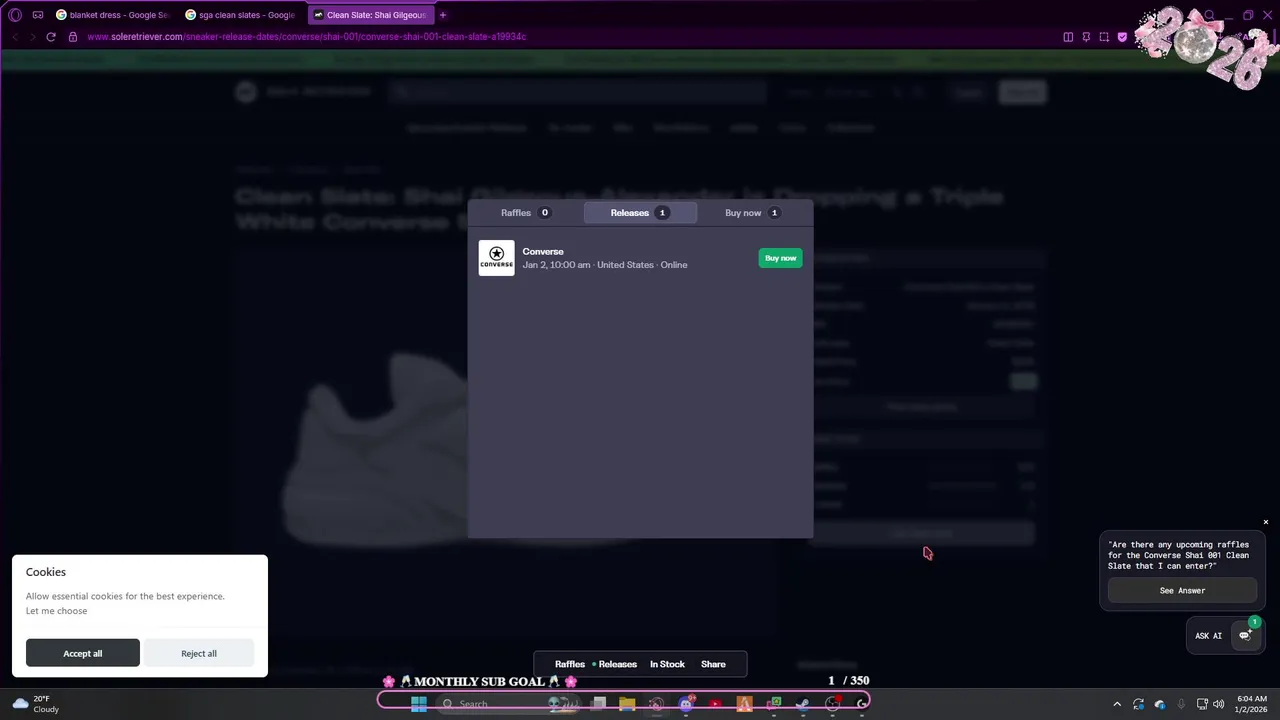Click the microphone tray icon
Image resolution: width=1280 pixels, height=720 pixels.
(1181, 704)
